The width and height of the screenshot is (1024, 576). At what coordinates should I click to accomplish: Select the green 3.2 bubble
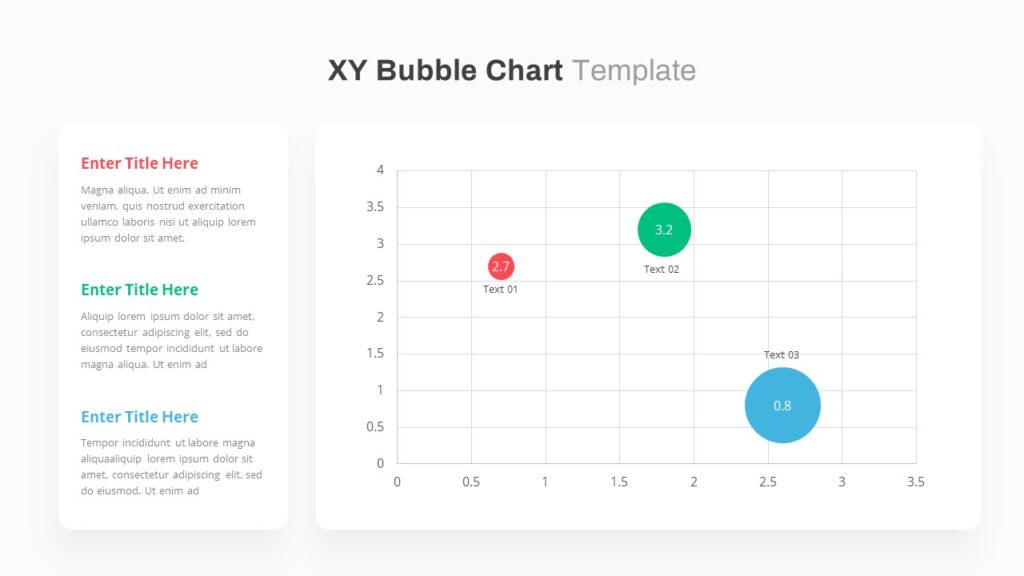(664, 230)
